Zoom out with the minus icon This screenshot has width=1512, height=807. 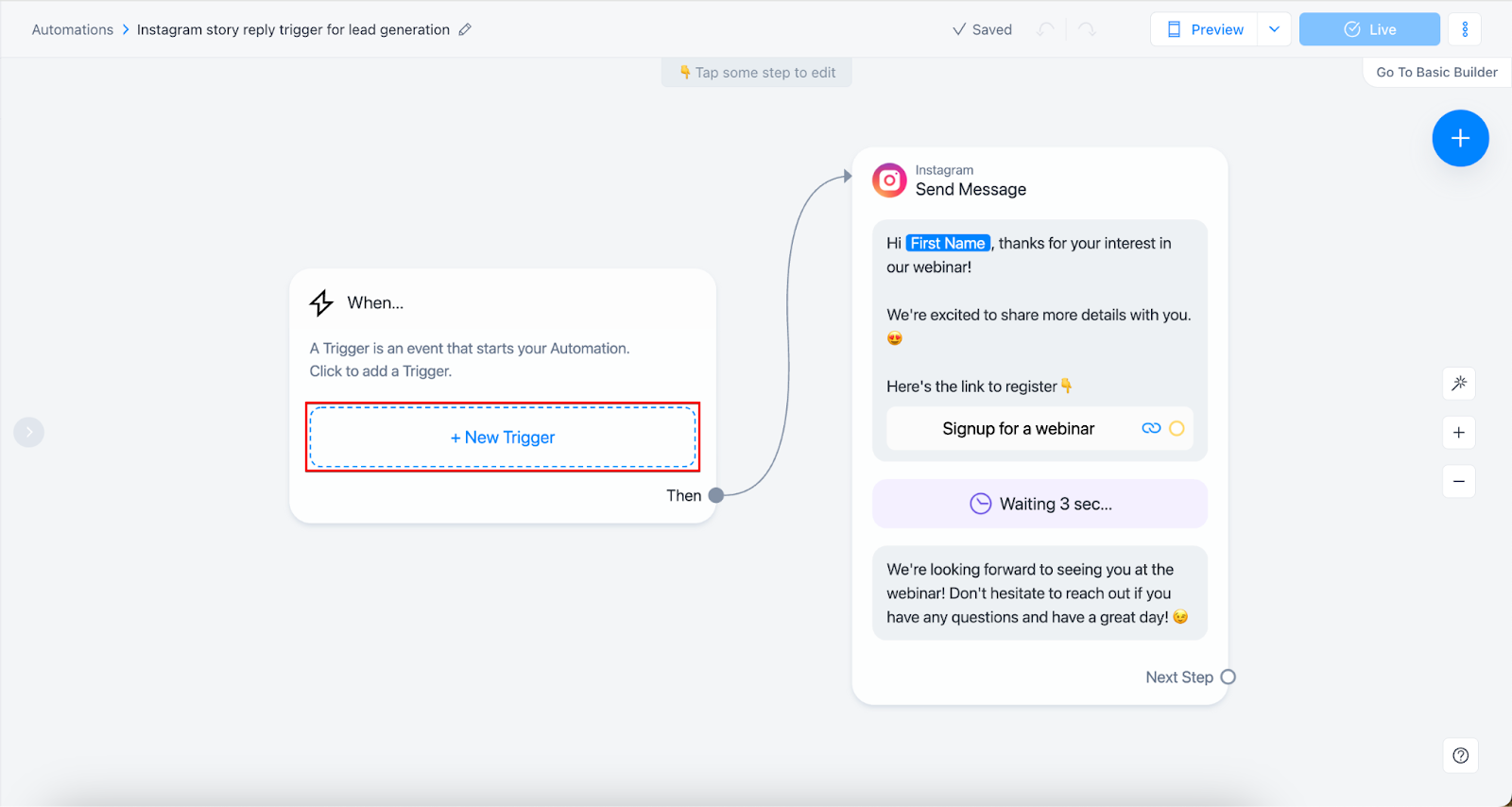(x=1459, y=482)
